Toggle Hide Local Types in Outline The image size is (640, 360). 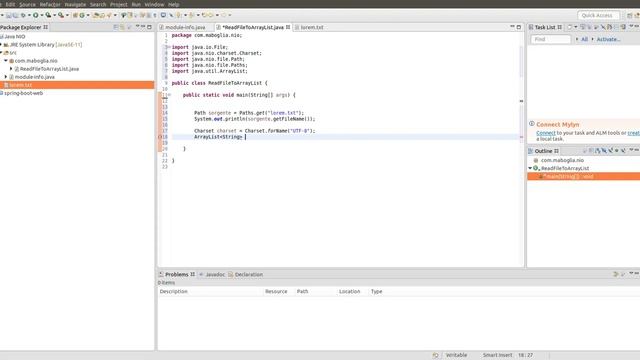623,151
